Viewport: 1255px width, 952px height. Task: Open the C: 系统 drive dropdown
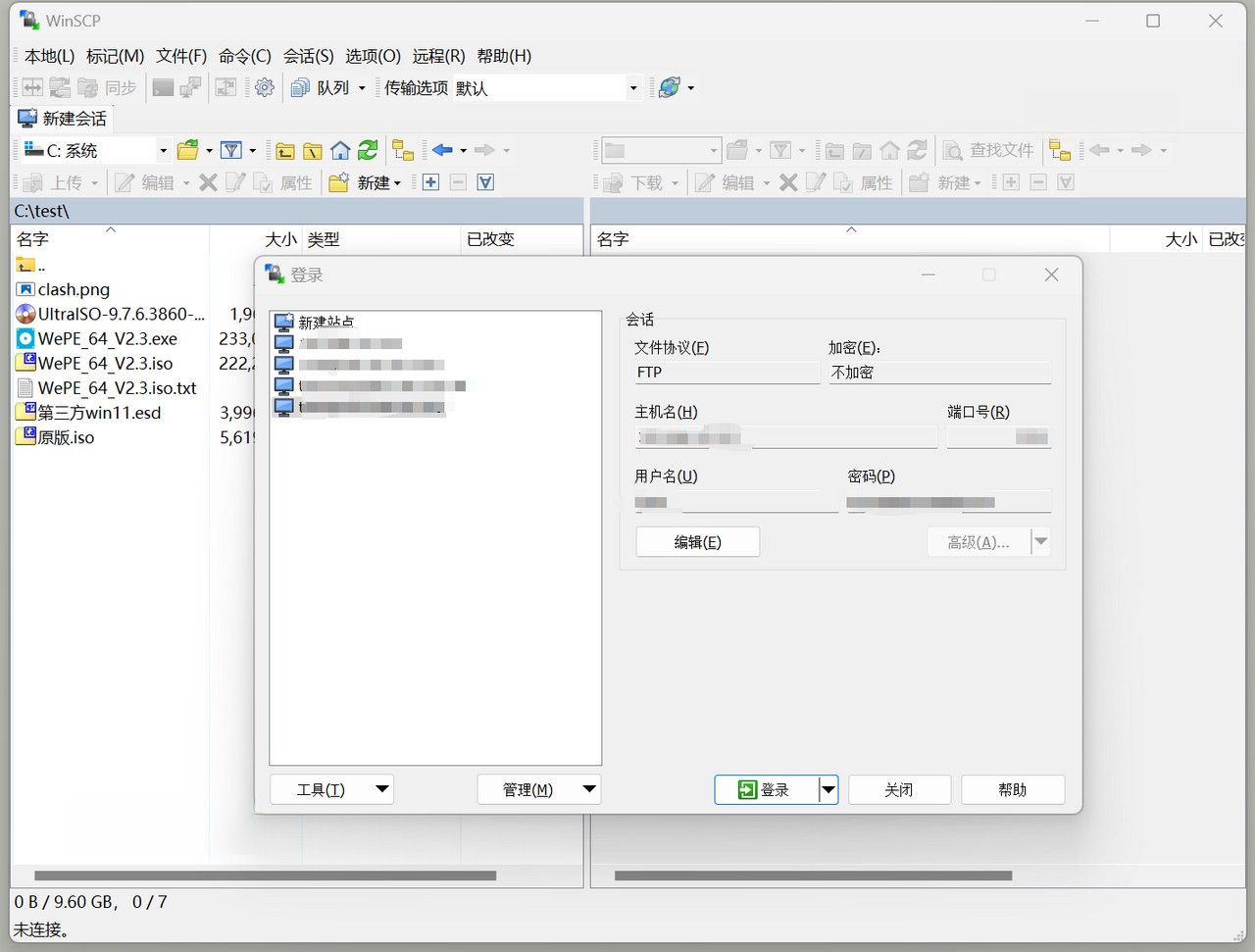click(x=163, y=150)
